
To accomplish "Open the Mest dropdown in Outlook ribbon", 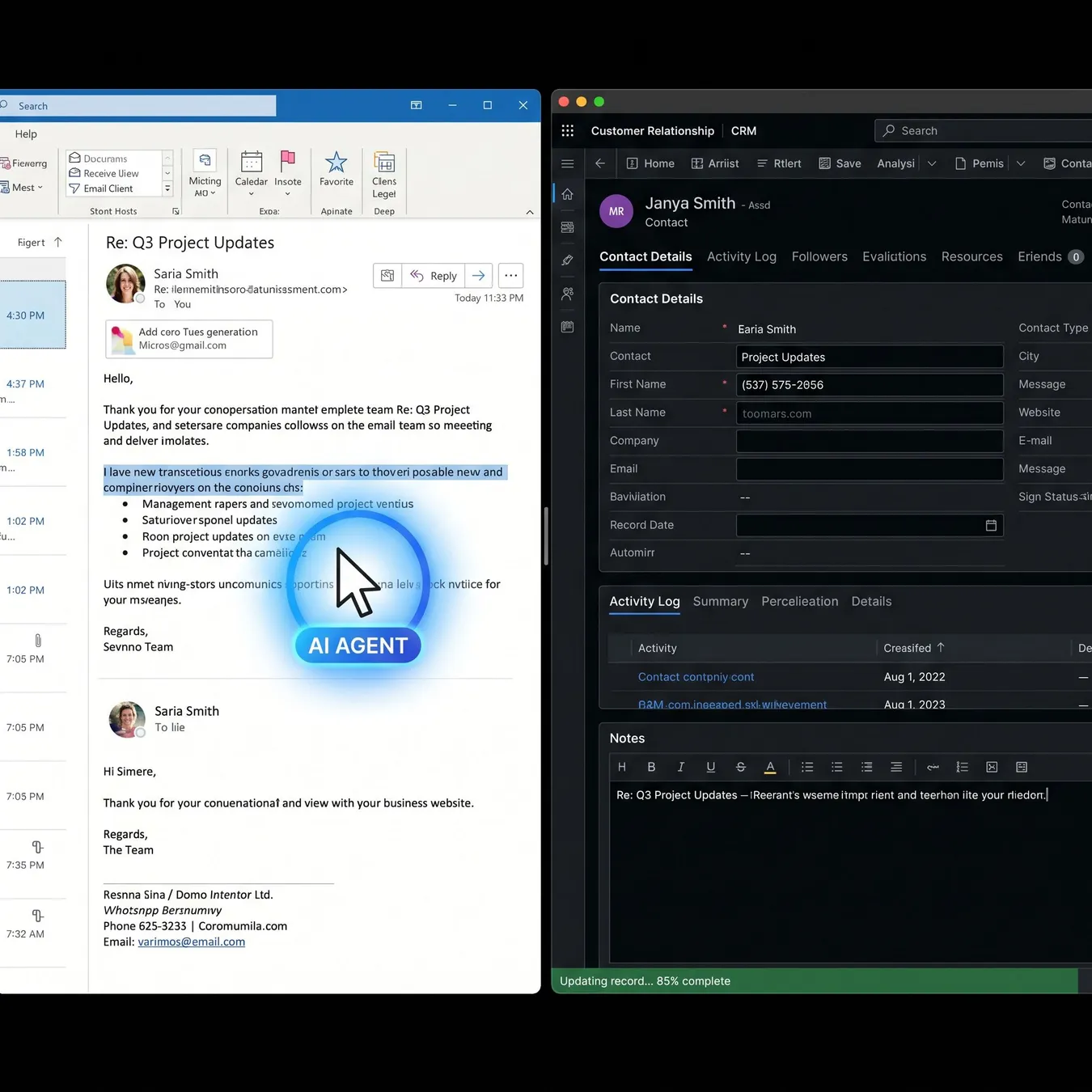I will 22,188.
